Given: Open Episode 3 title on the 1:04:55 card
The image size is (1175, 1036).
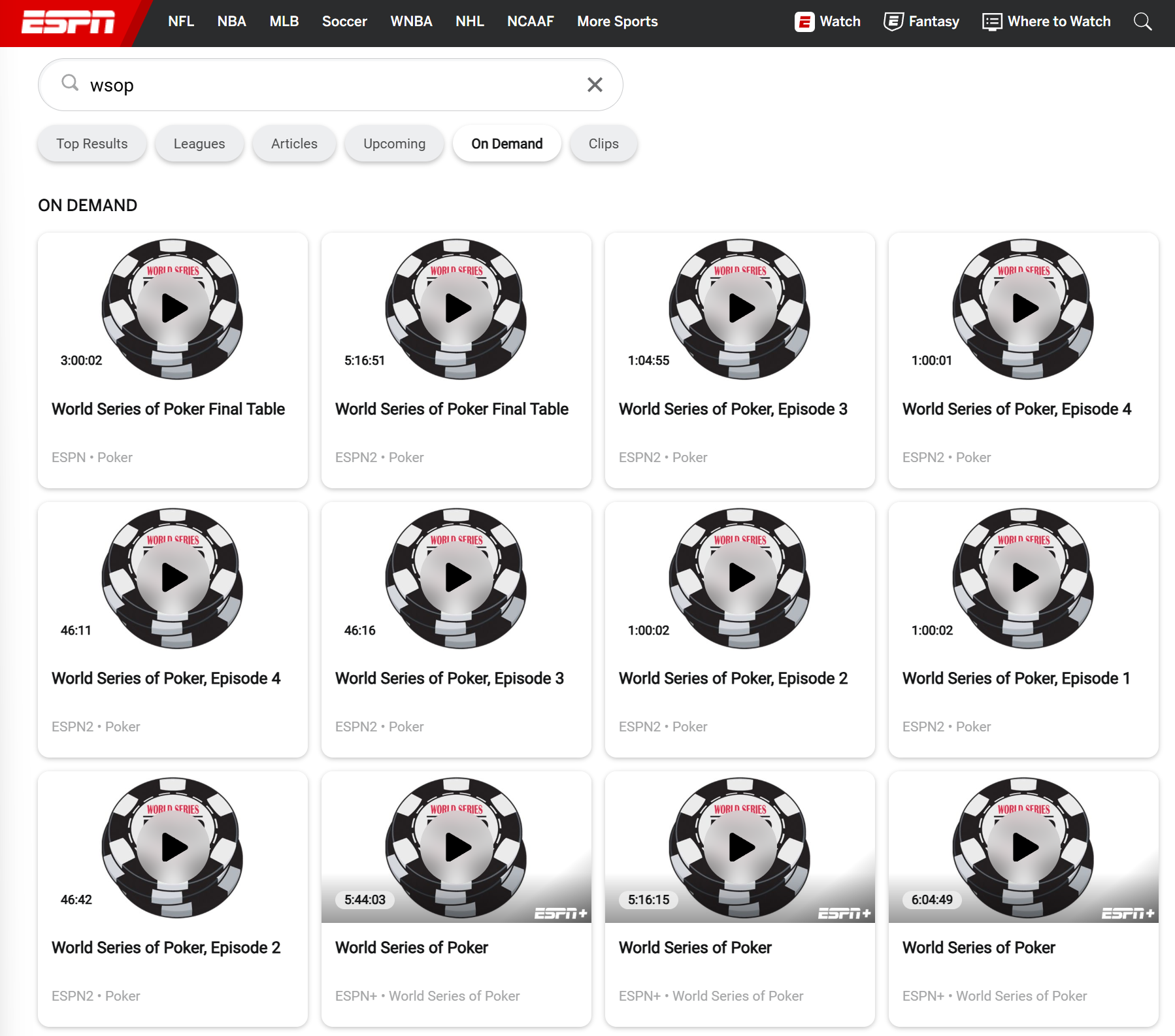Looking at the screenshot, I should [733, 409].
